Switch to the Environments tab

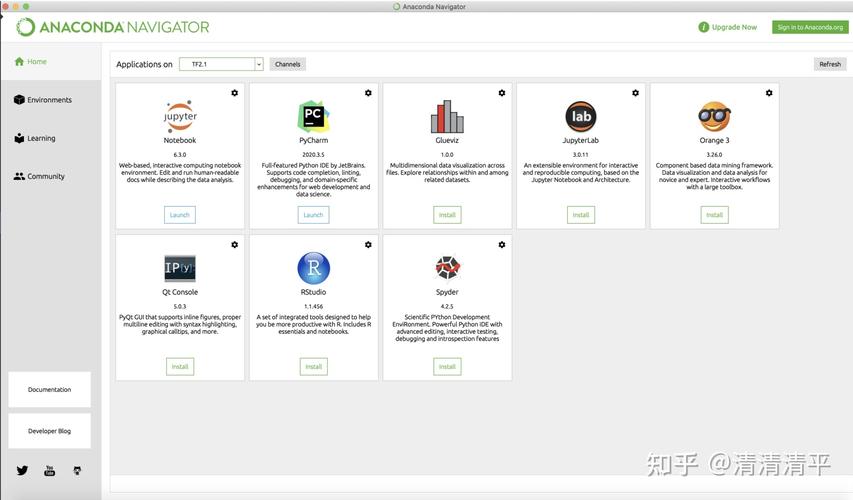pos(43,100)
